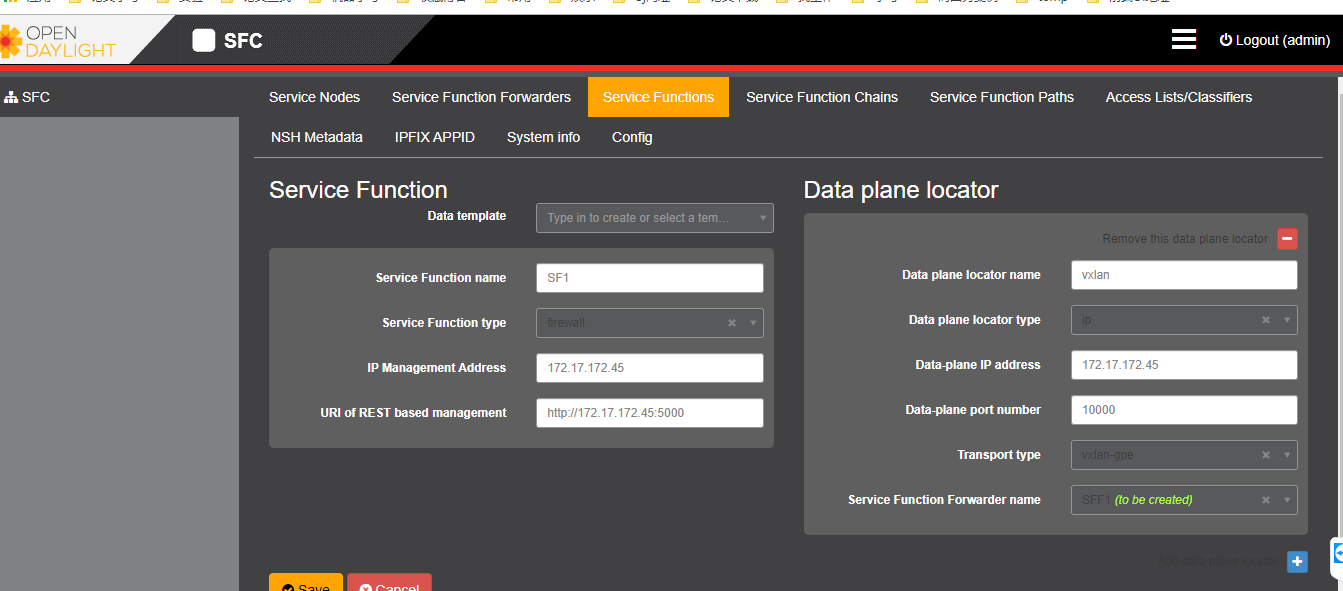1343x591 pixels.
Task: Clear the firewall Service Function type
Action: tap(732, 323)
